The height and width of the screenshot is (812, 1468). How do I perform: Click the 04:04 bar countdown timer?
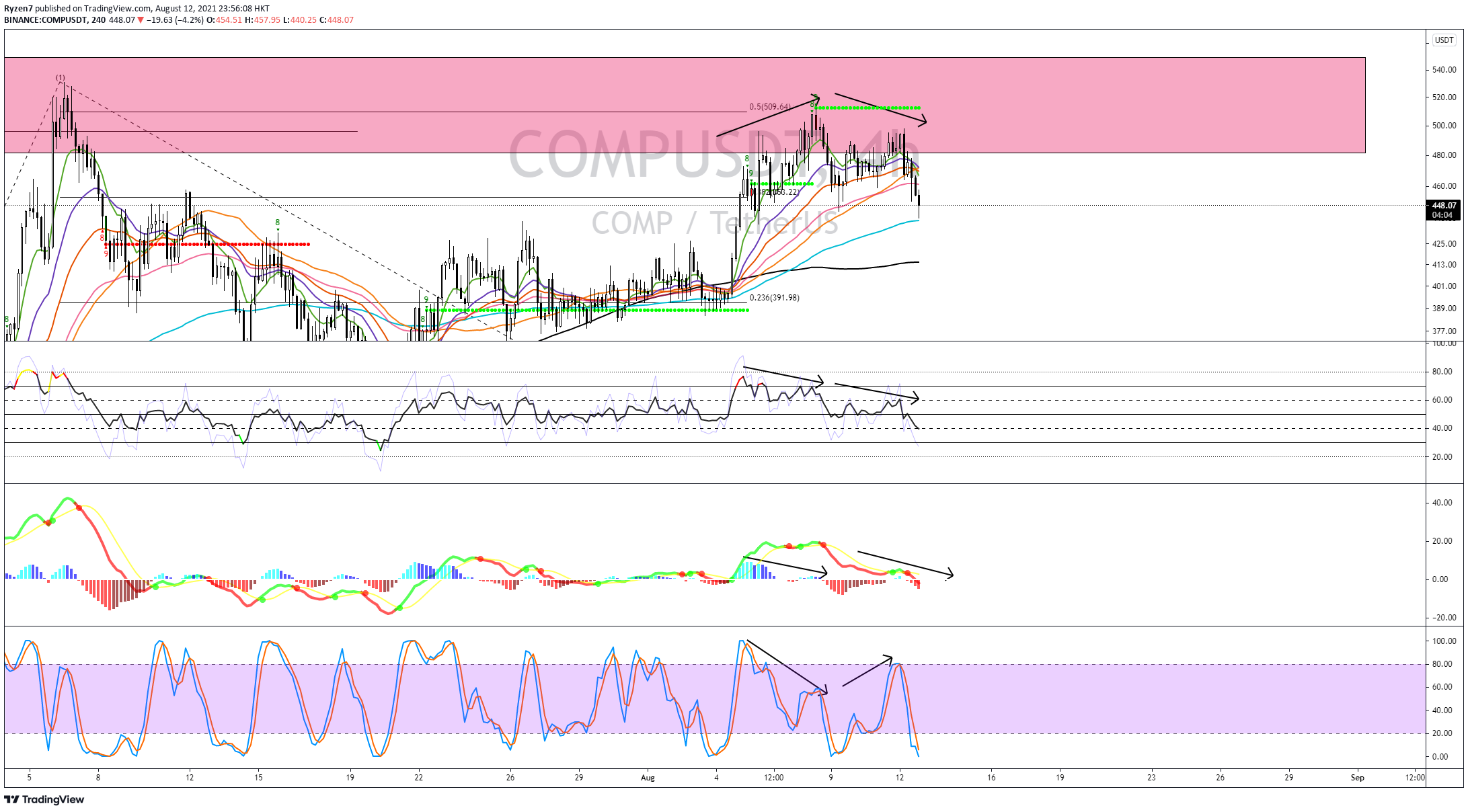pos(1443,215)
